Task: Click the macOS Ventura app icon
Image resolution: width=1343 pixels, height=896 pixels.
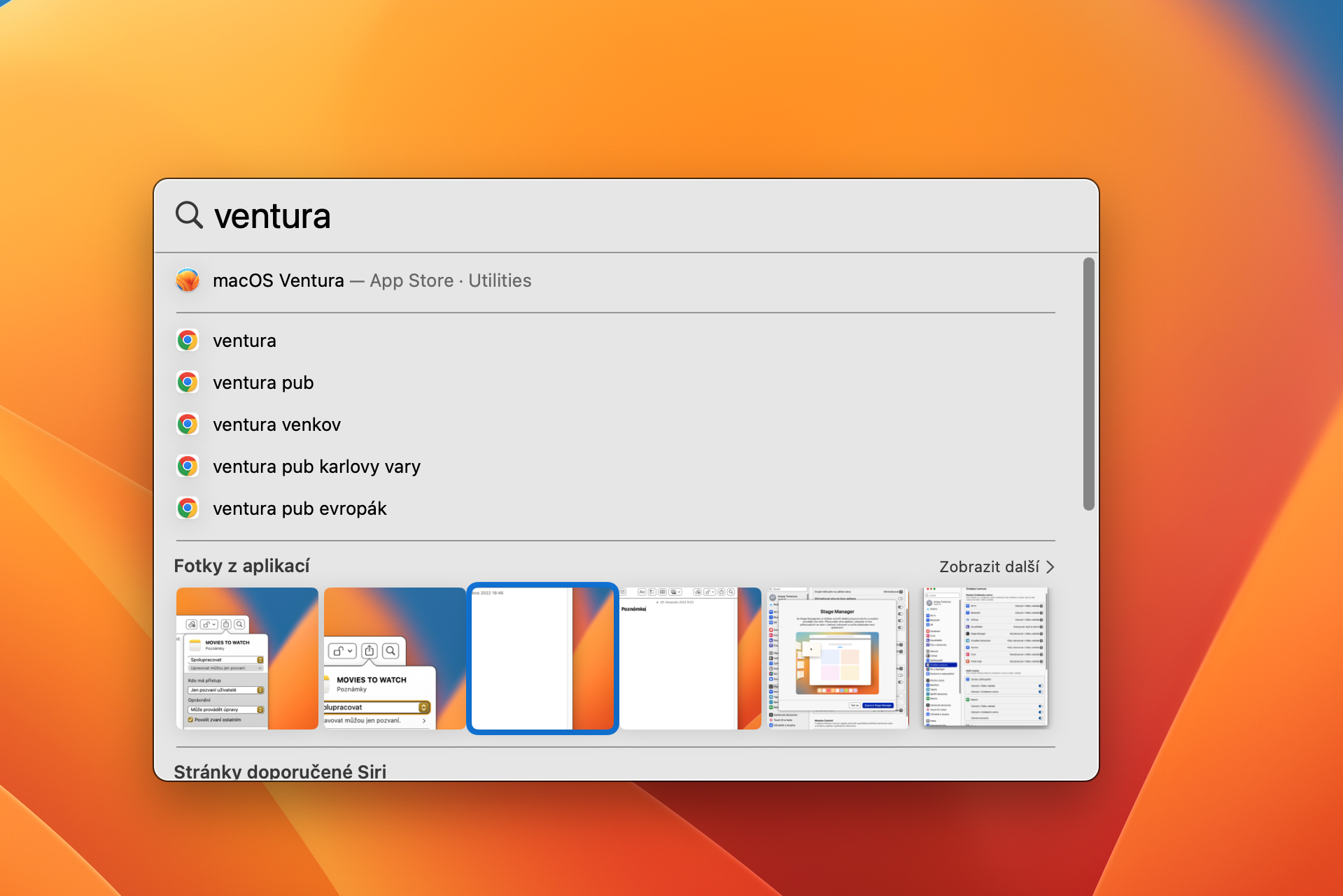Action: coord(188,280)
